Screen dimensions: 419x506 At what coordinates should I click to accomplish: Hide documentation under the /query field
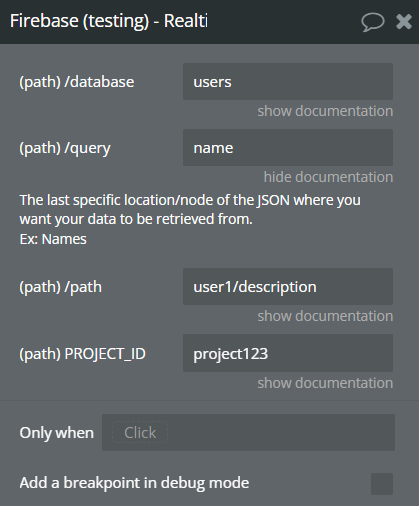click(328, 177)
